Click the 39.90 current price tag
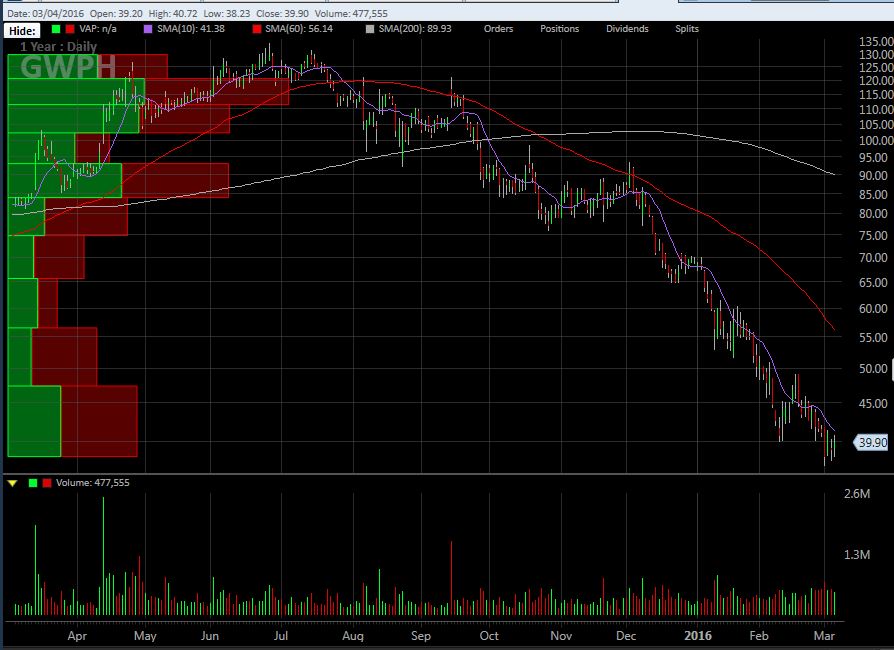This screenshot has width=894, height=650. [872, 442]
